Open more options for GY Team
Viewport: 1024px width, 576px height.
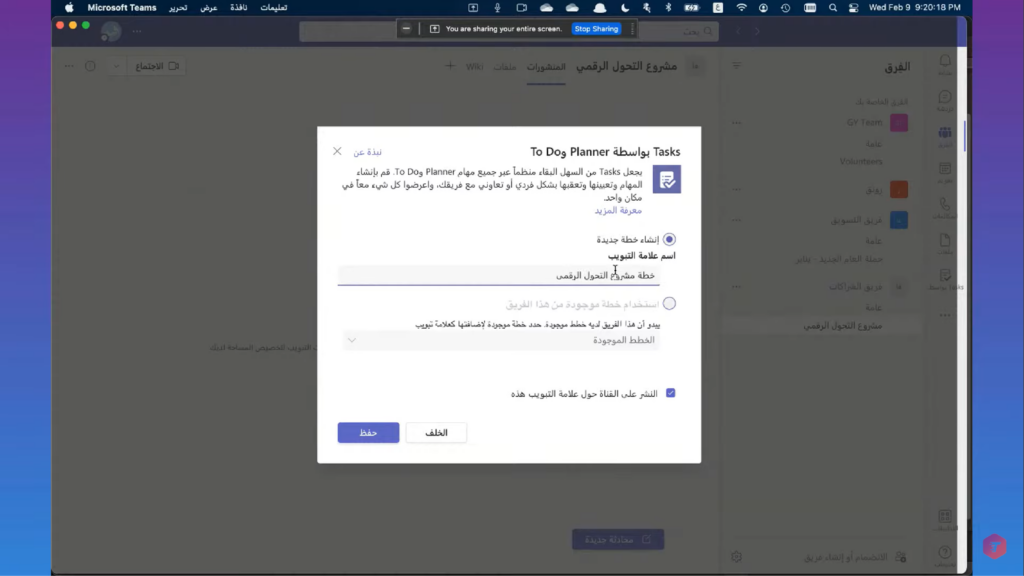pos(737,123)
